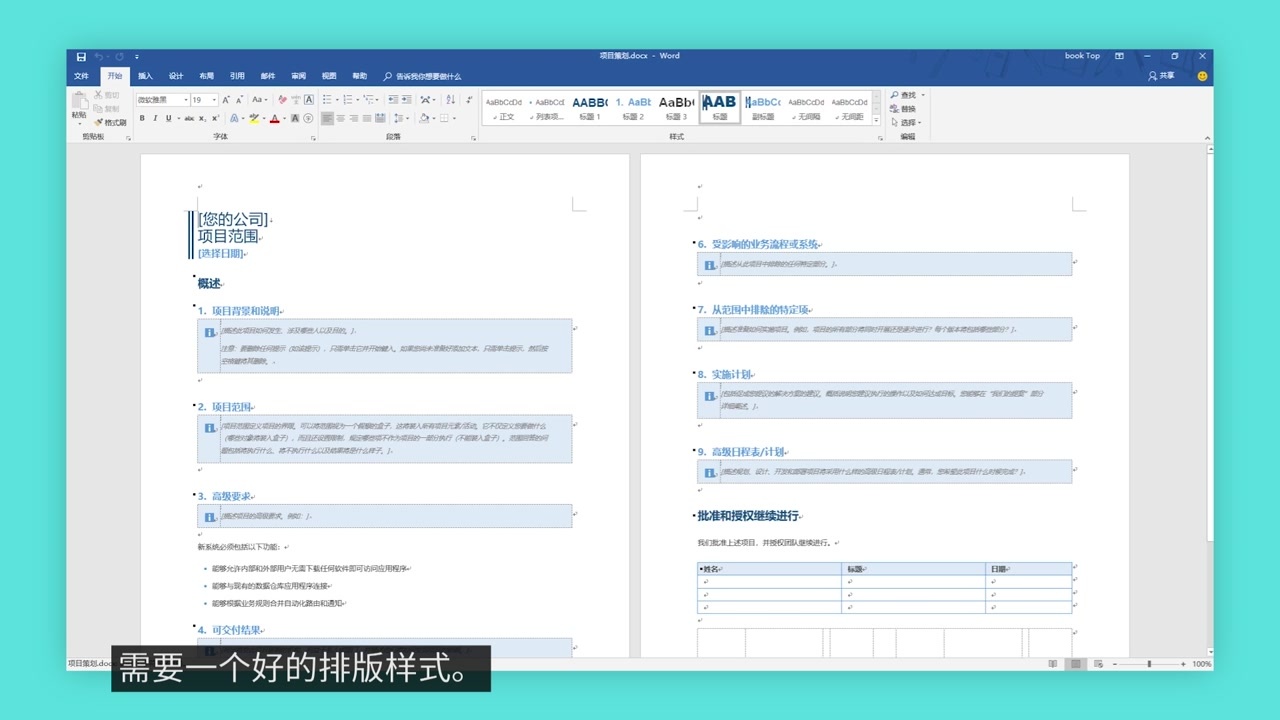The height and width of the screenshot is (720, 1280).
Task: Toggle superscript formatting
Action: click(x=216, y=118)
